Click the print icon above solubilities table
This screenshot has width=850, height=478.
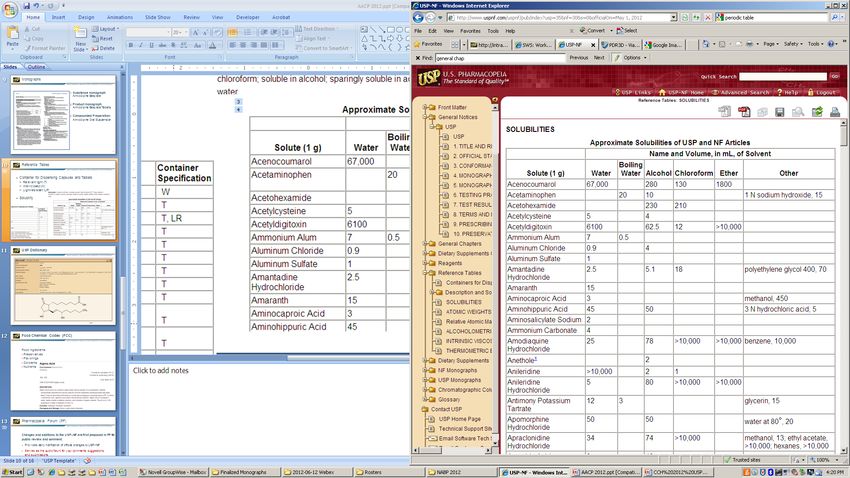coord(835,112)
